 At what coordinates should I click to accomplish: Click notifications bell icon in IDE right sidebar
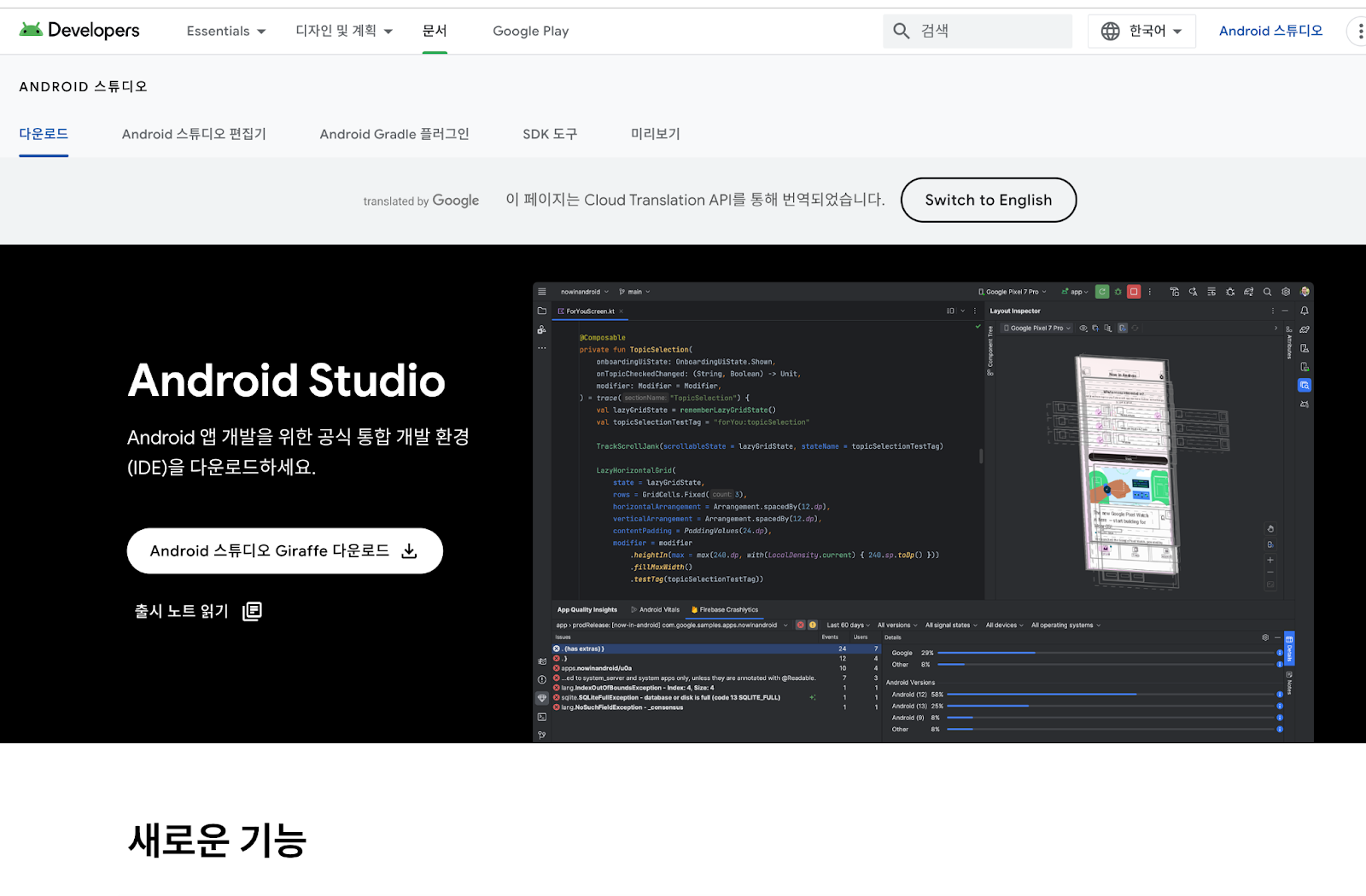click(x=1305, y=311)
